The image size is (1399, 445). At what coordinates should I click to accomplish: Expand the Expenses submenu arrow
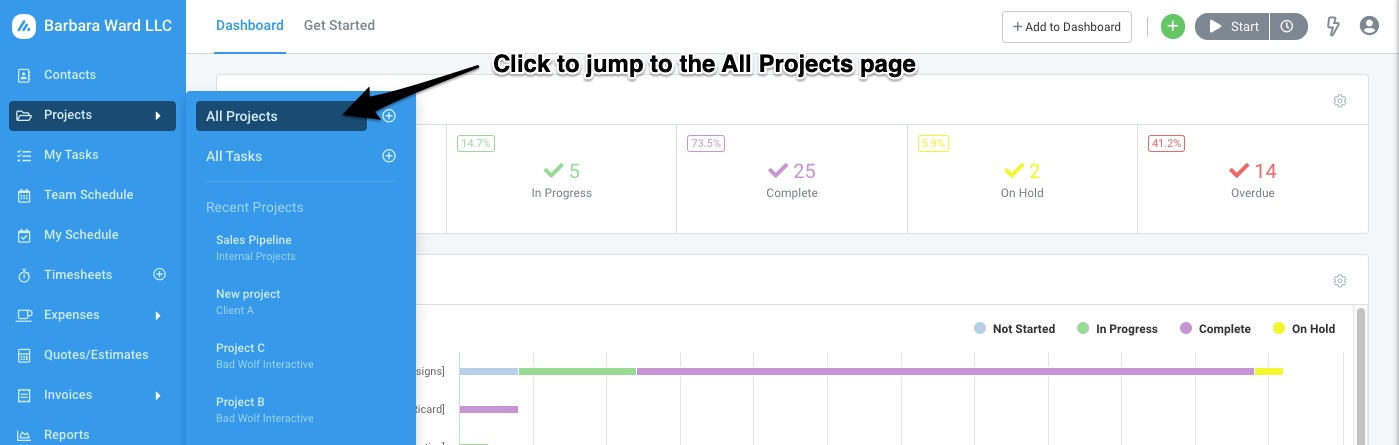(x=158, y=315)
